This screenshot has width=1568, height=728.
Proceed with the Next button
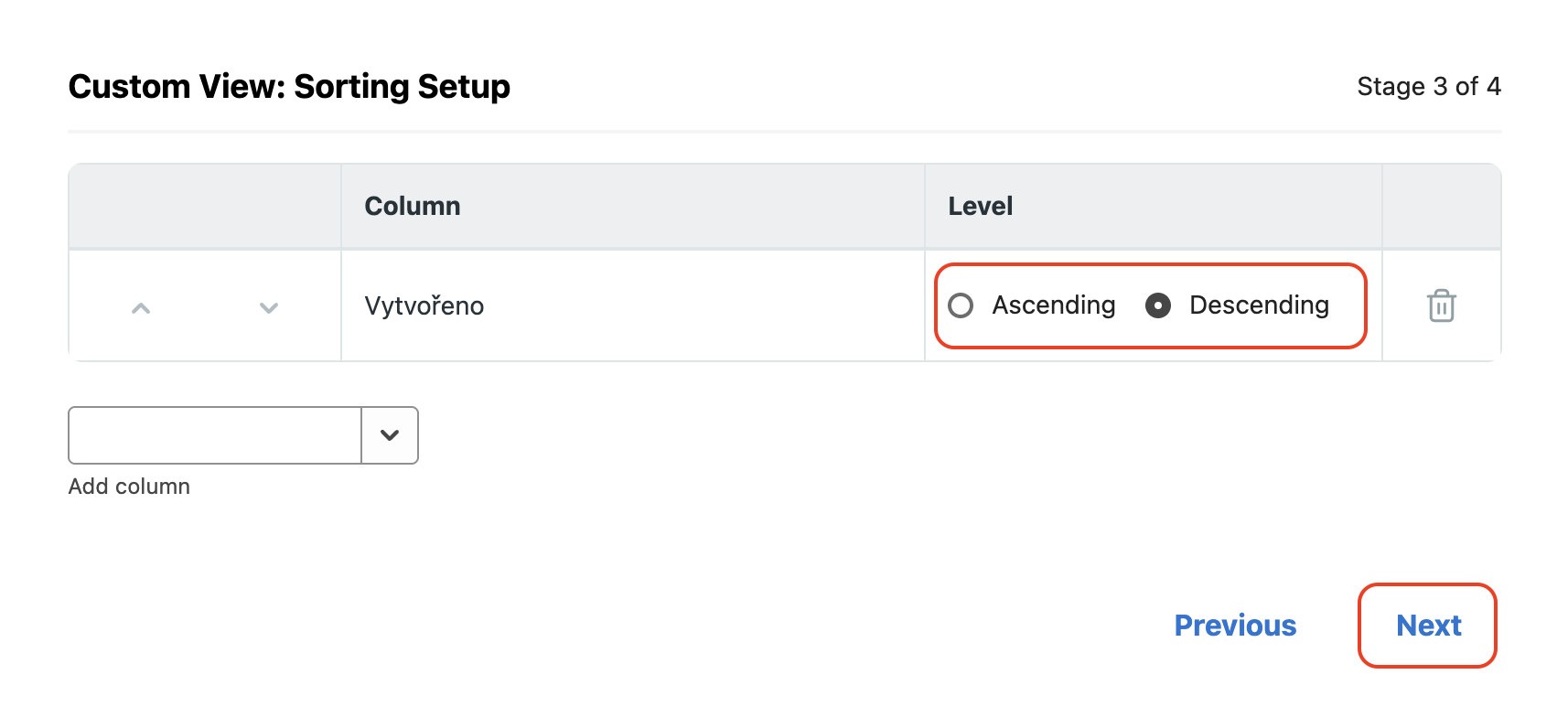tap(1427, 626)
